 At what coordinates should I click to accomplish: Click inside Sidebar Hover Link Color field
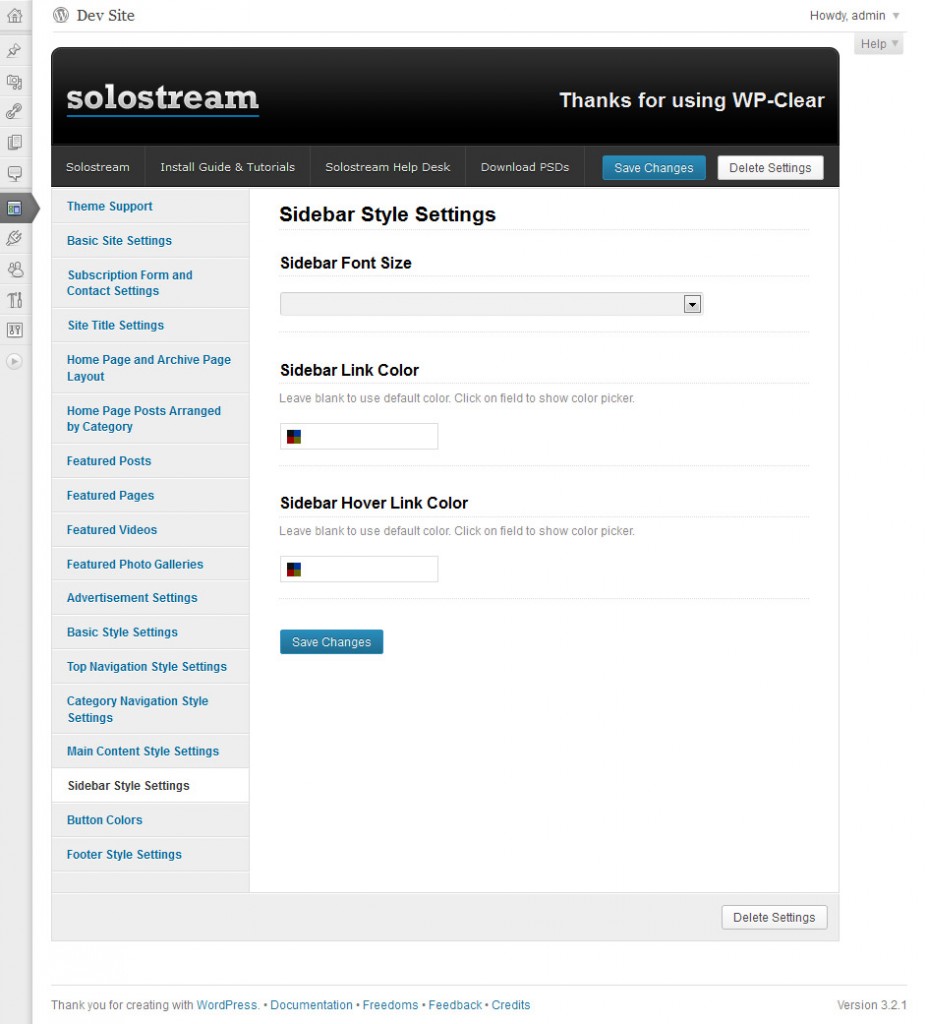click(x=359, y=569)
